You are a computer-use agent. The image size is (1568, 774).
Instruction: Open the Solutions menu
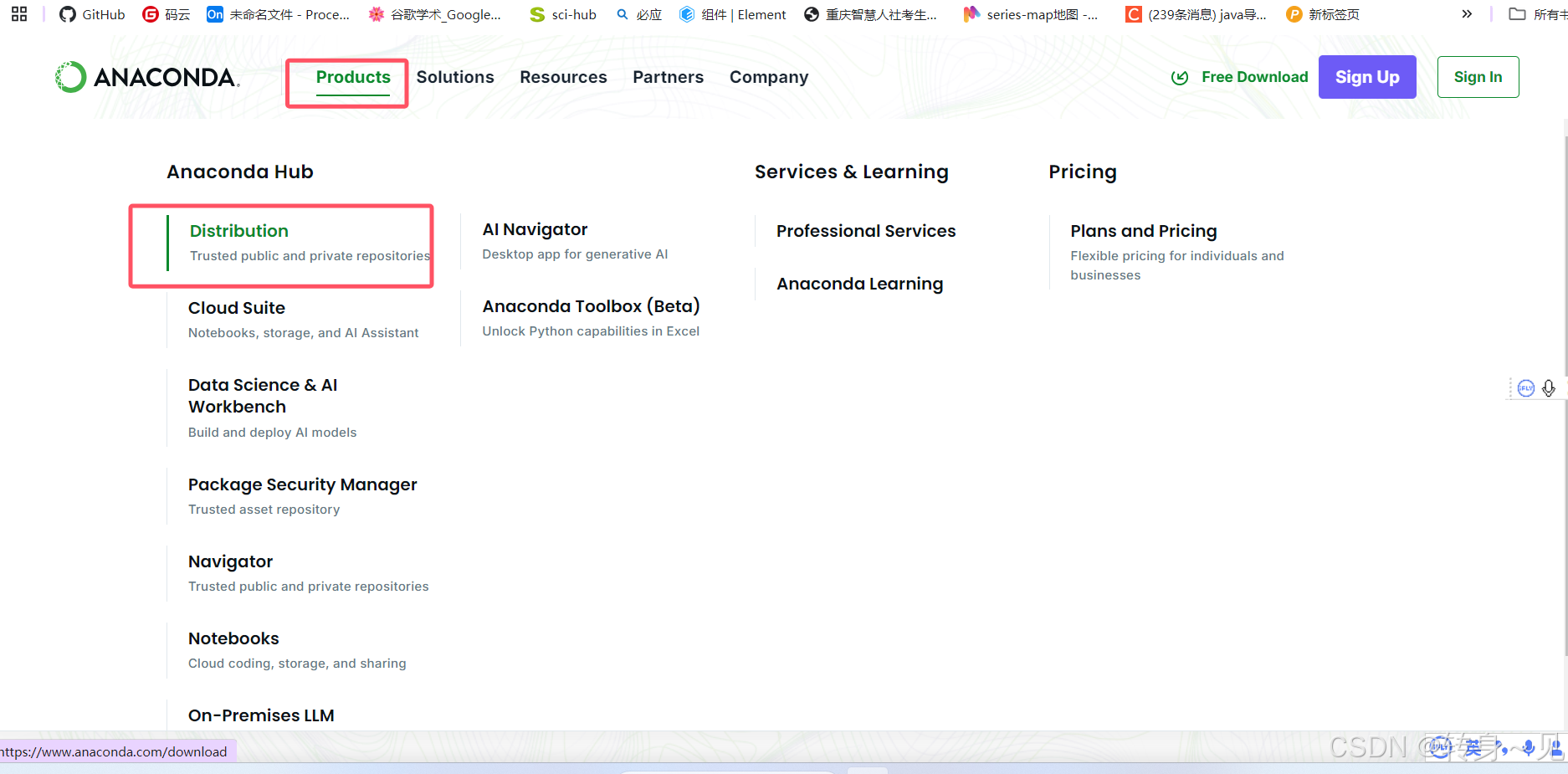pyautogui.click(x=455, y=77)
